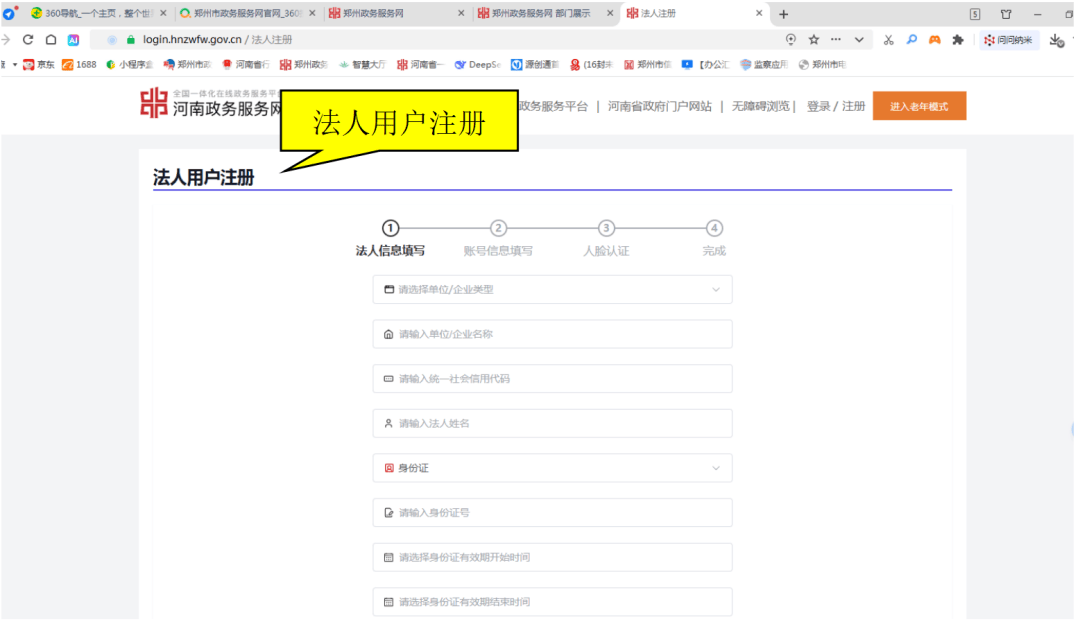The height and width of the screenshot is (624, 1080).
Task: Bookmark this page with the star icon
Action: (x=813, y=40)
